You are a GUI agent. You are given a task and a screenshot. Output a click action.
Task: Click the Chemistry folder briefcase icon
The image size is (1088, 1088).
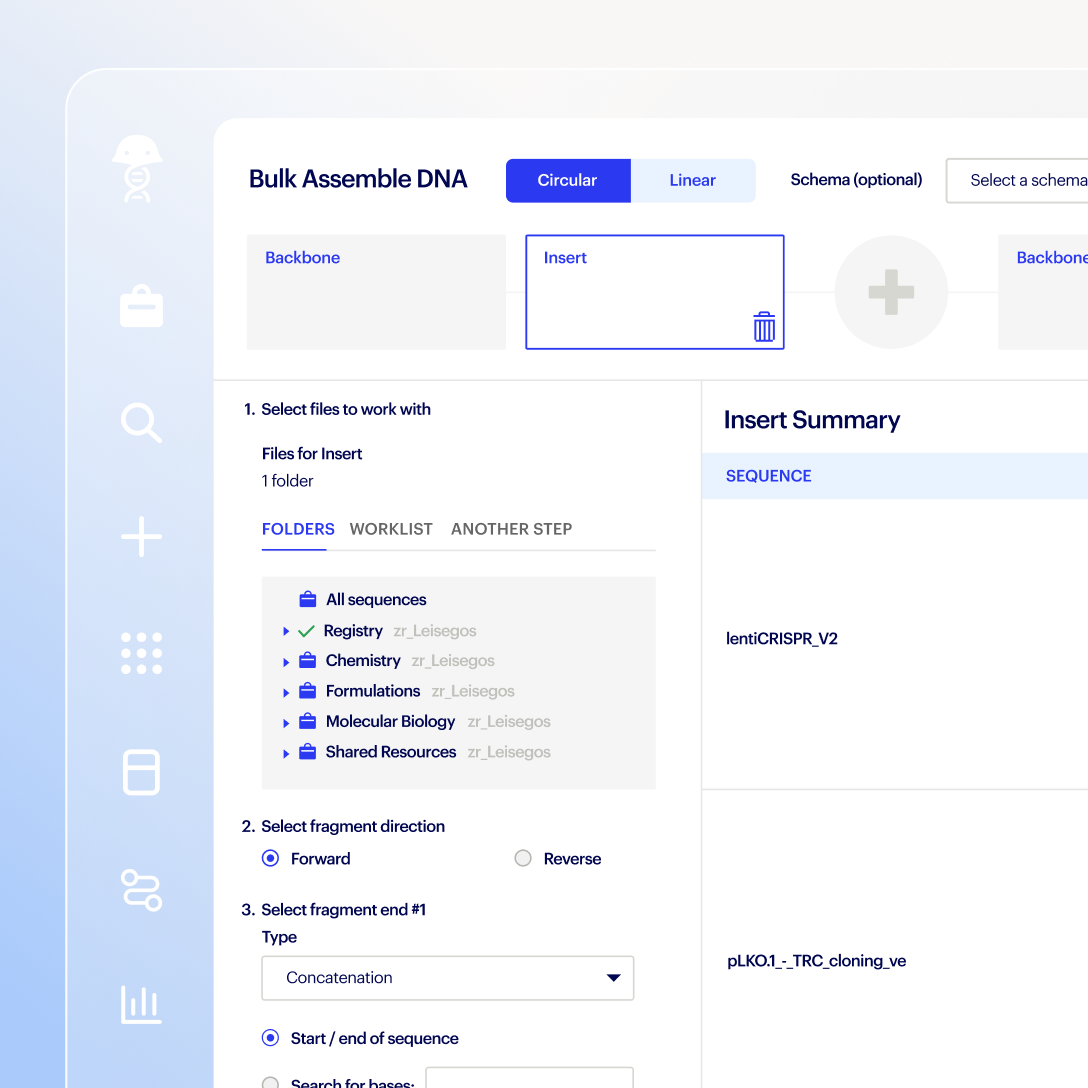tap(307, 660)
